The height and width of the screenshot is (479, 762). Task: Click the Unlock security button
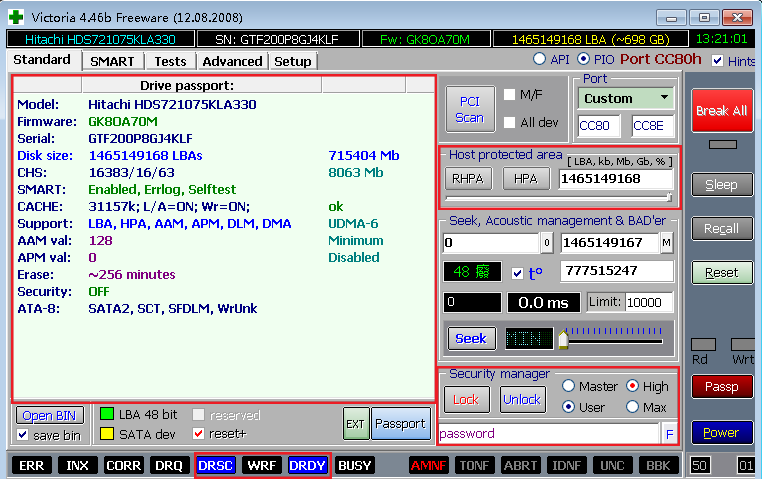[522, 400]
